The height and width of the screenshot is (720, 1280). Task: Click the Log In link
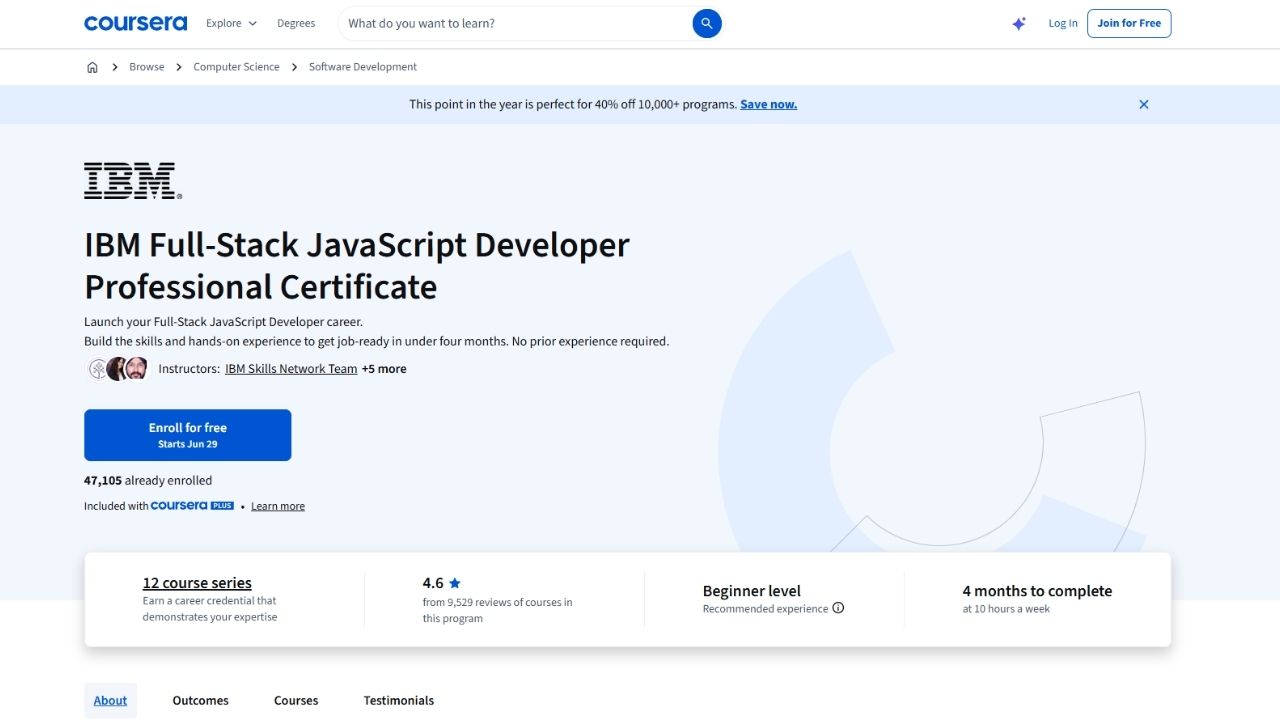pyautogui.click(x=1063, y=23)
